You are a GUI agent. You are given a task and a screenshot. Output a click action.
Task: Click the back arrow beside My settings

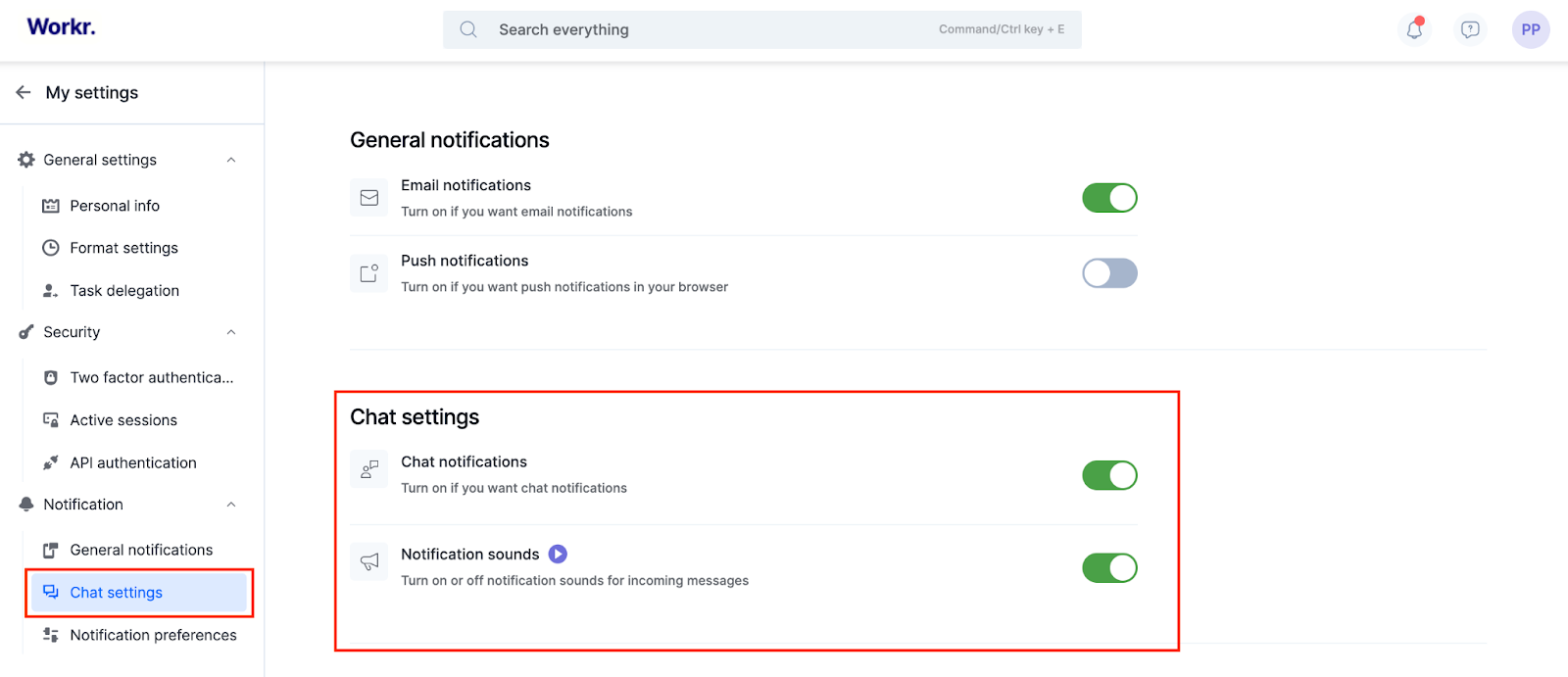24,92
